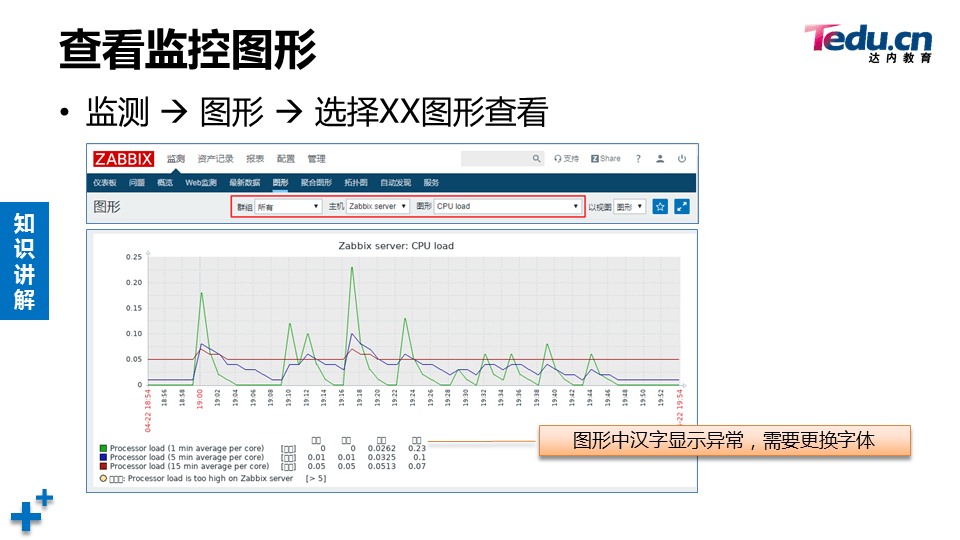960x540 pixels.
Task: Open the help question mark
Action: click(638, 159)
